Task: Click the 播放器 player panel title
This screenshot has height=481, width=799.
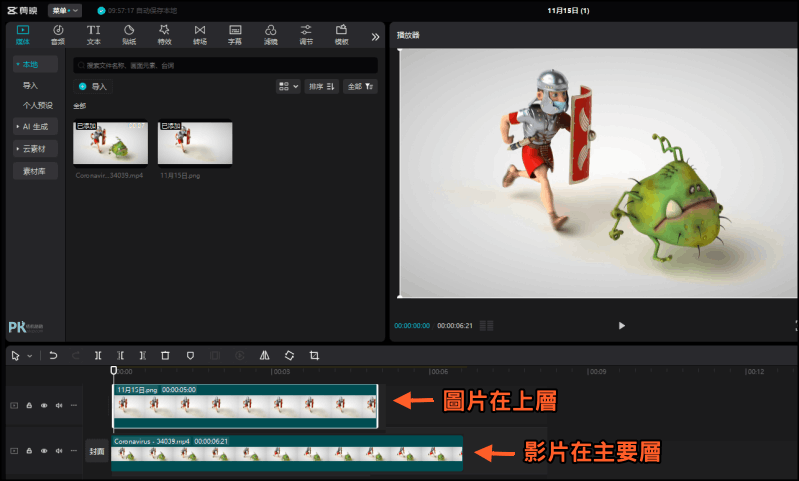Action: (408, 35)
